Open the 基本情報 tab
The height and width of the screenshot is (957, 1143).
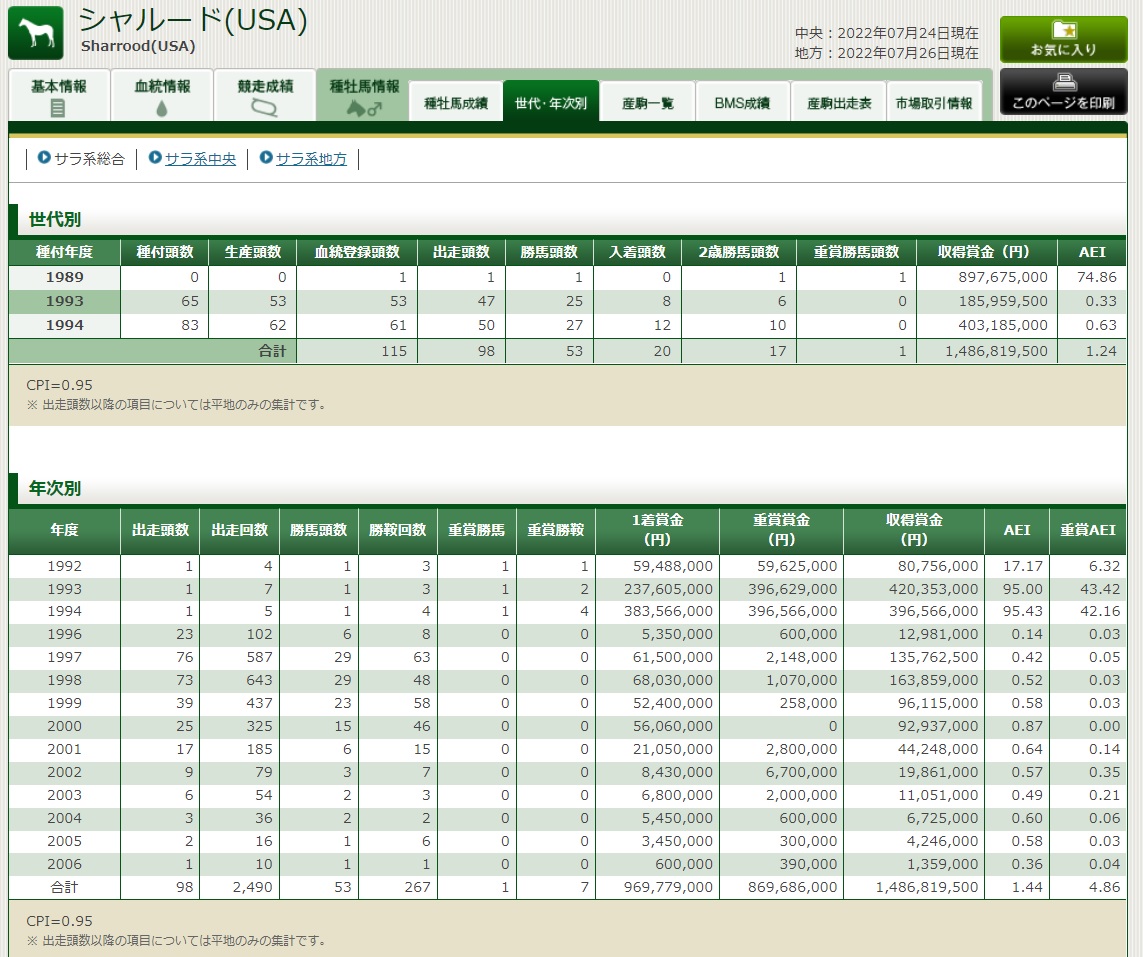(x=58, y=97)
